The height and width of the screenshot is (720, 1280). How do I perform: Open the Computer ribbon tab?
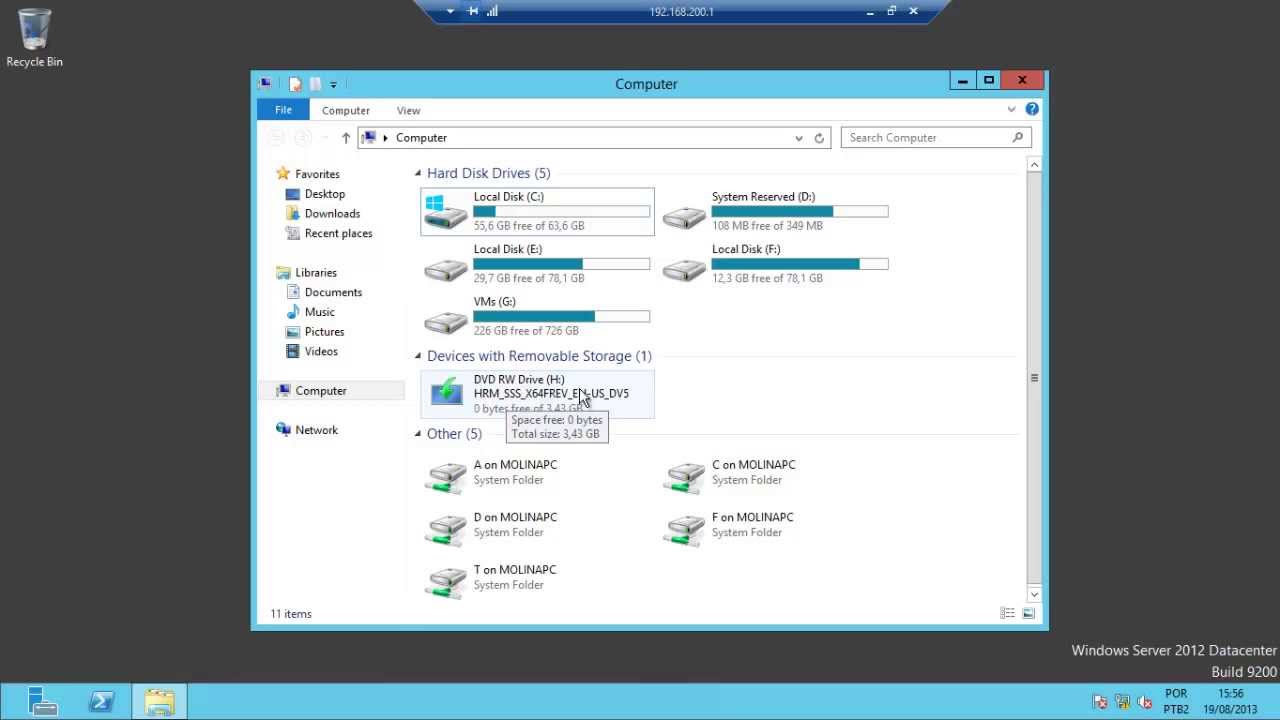(x=346, y=110)
